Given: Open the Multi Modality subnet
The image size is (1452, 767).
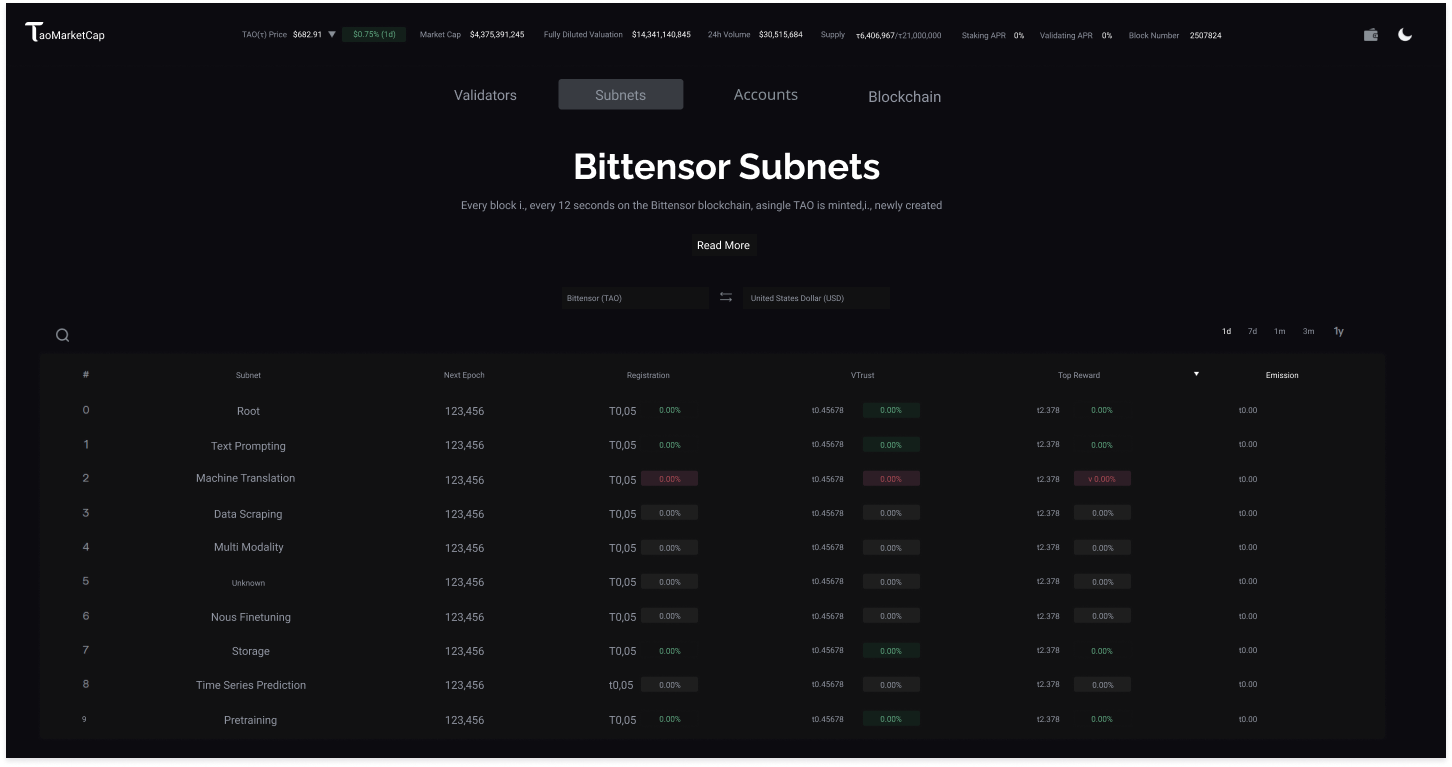Looking at the screenshot, I should tap(248, 547).
